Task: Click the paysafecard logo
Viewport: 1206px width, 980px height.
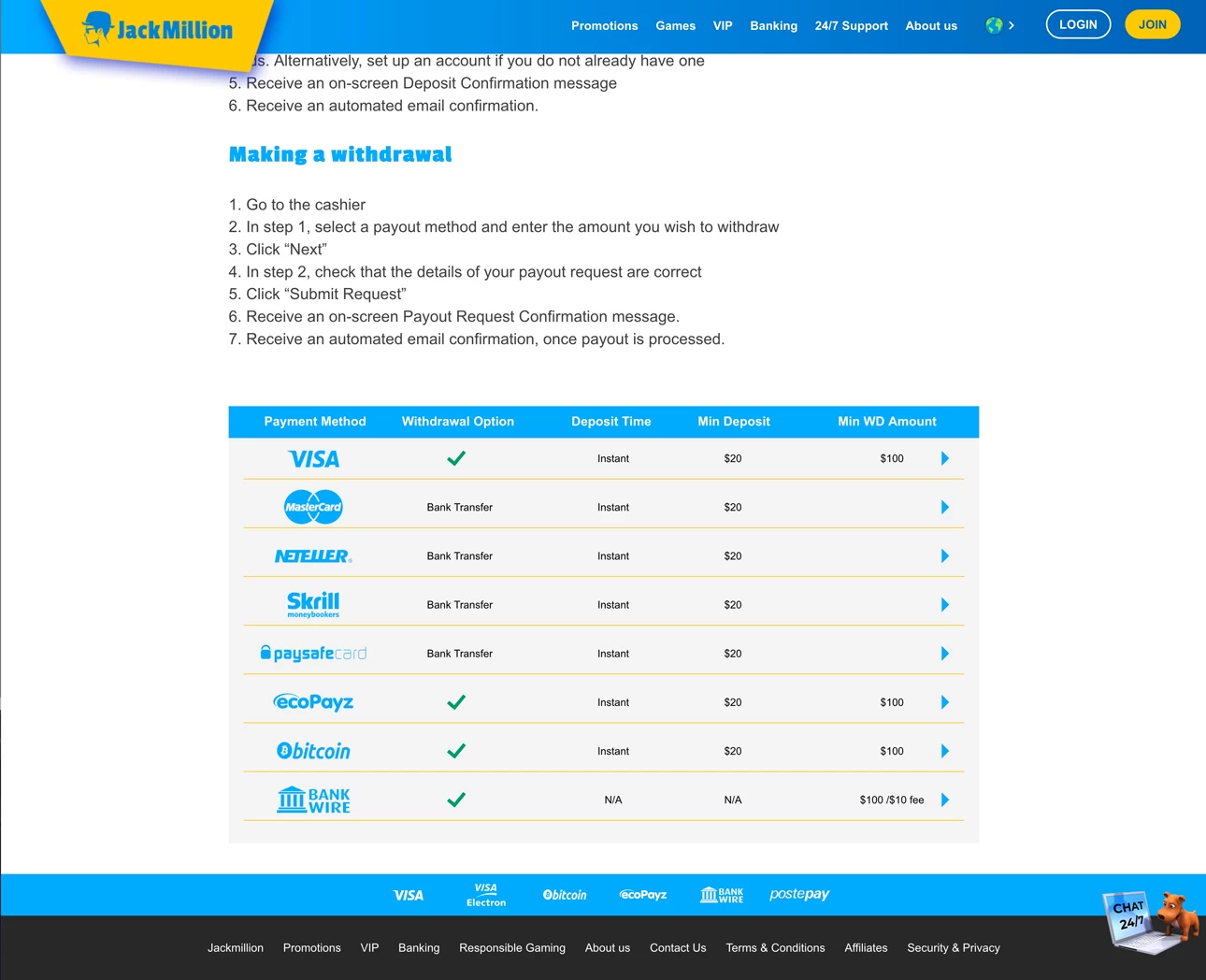Action: pos(313,654)
